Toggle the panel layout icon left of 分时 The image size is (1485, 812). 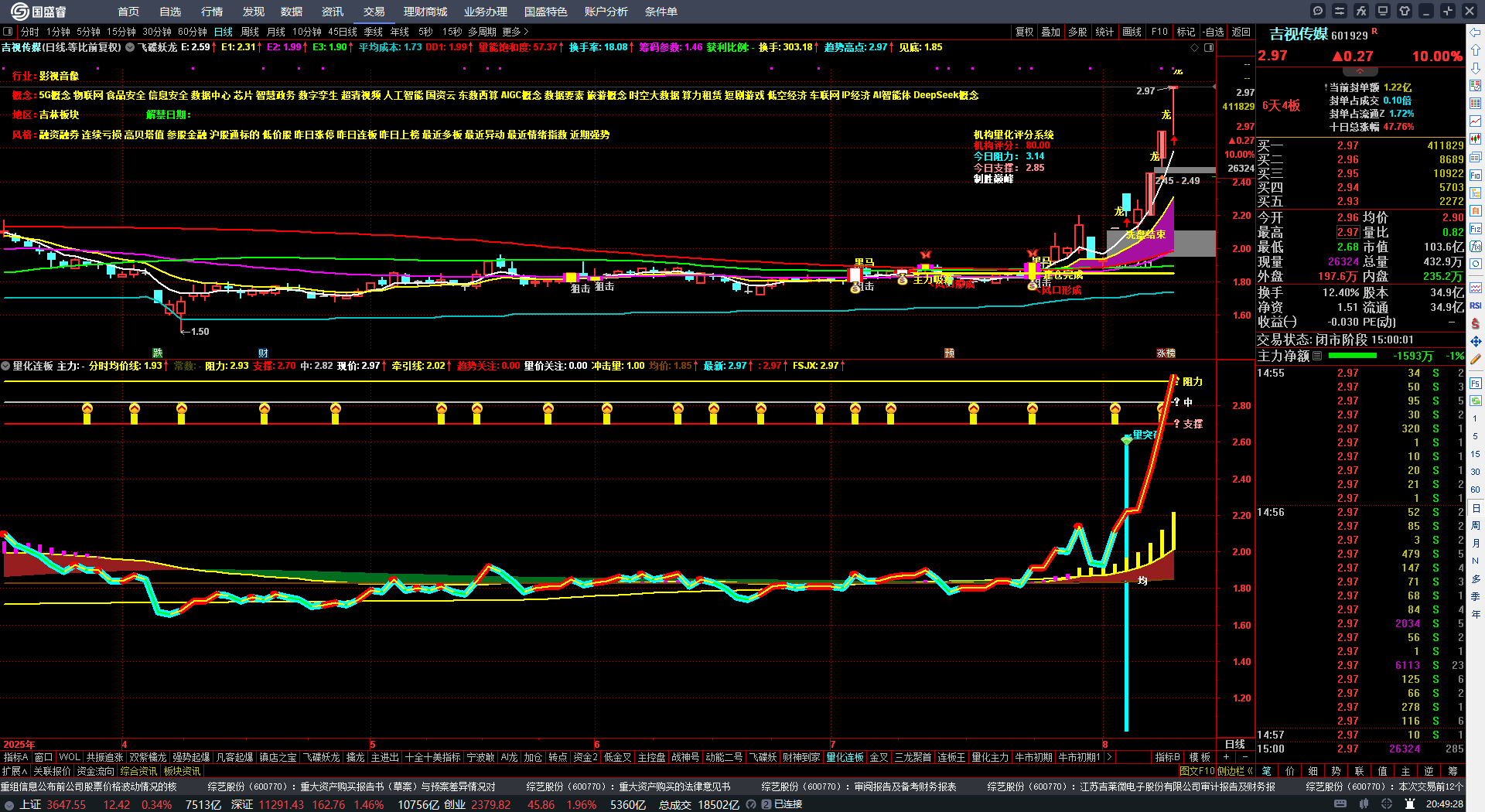tap(8, 32)
